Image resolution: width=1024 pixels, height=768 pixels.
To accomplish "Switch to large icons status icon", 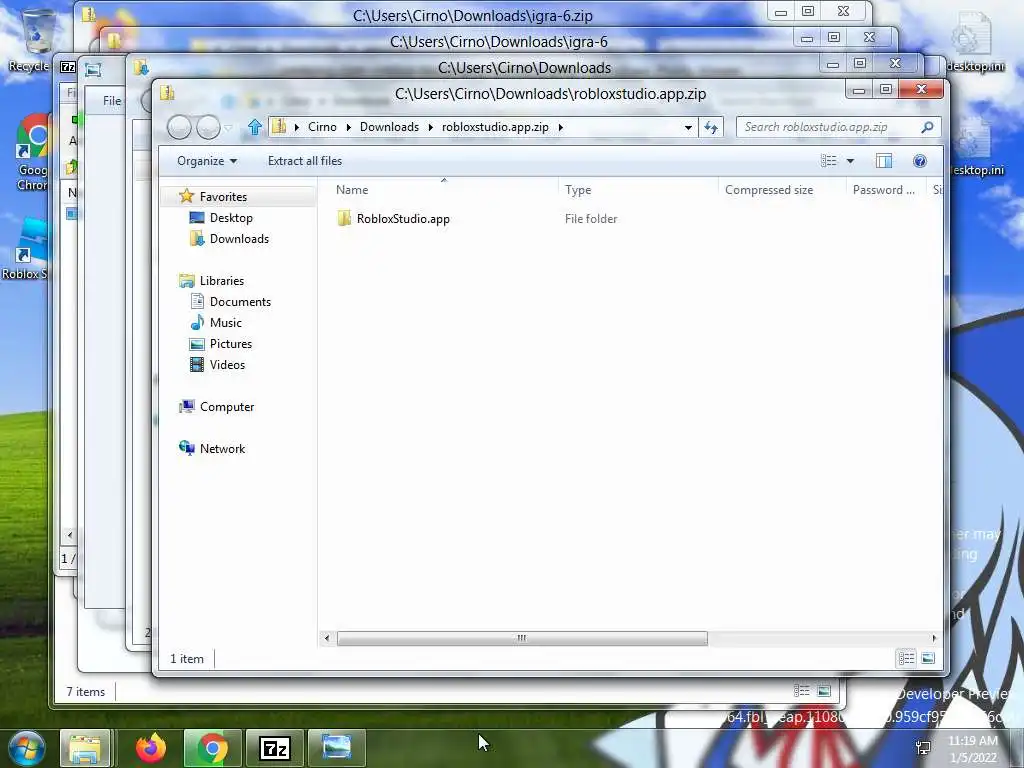I will (x=927, y=658).
